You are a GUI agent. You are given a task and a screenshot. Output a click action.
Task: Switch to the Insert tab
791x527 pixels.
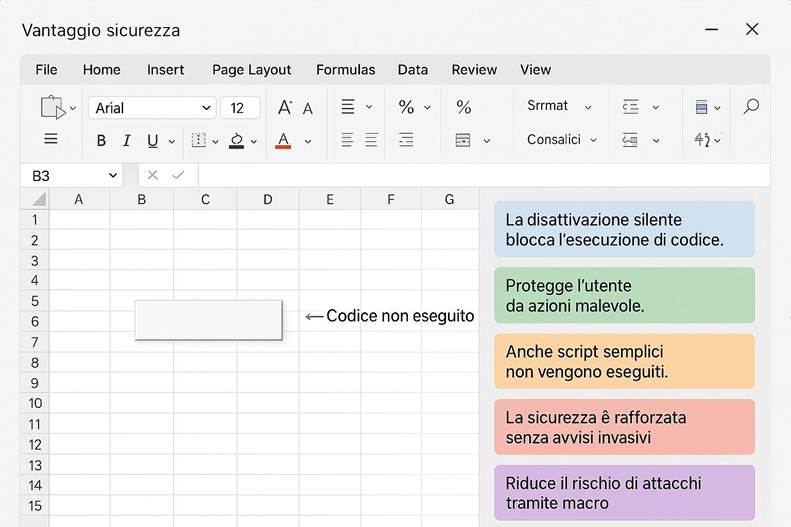[165, 70]
